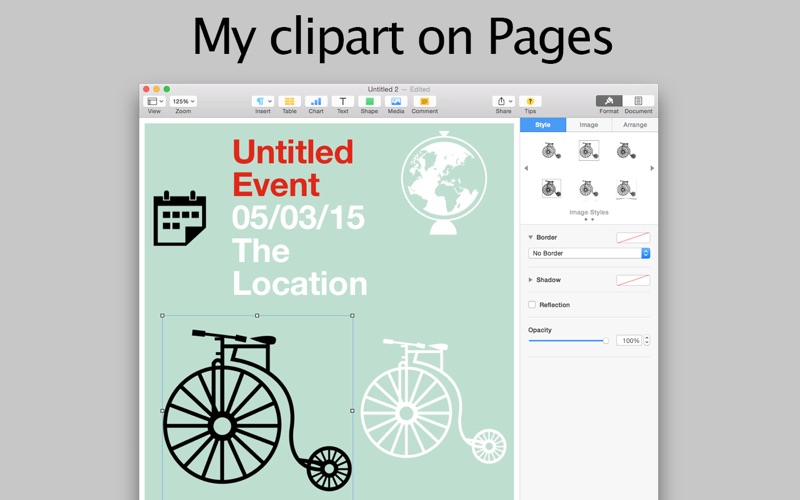Viewport: 800px width, 500px height.
Task: Insert a Table from the toolbar
Action: point(289,101)
